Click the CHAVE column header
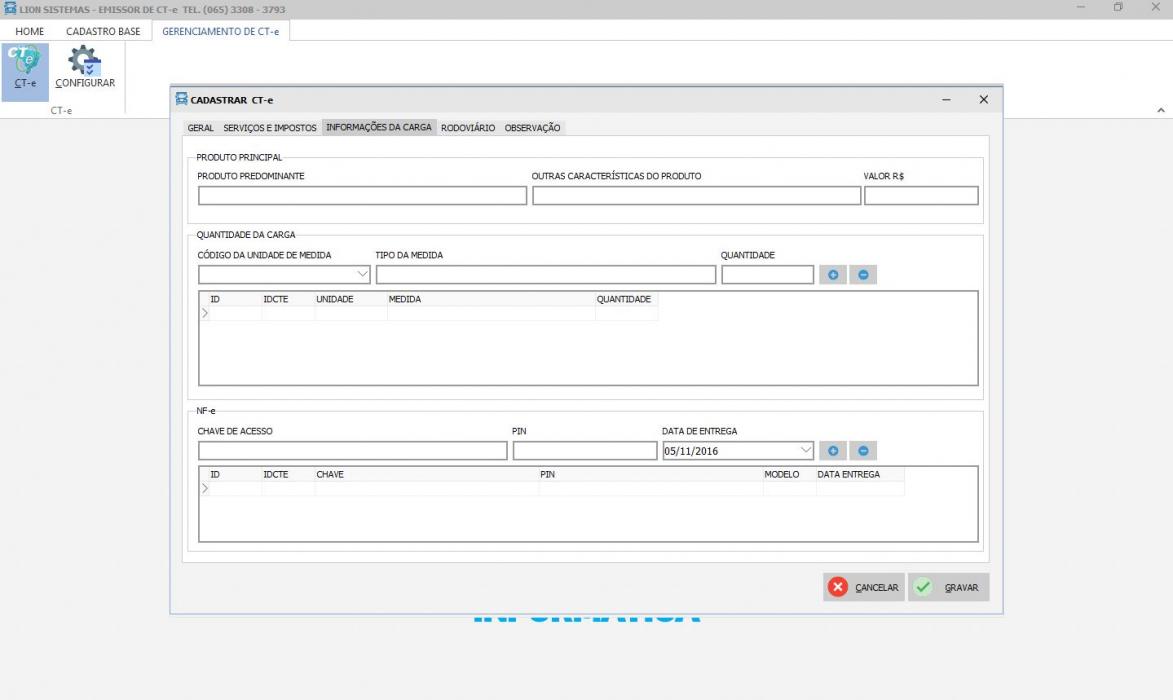The width and height of the screenshot is (1173, 700). pyautogui.click(x=330, y=474)
